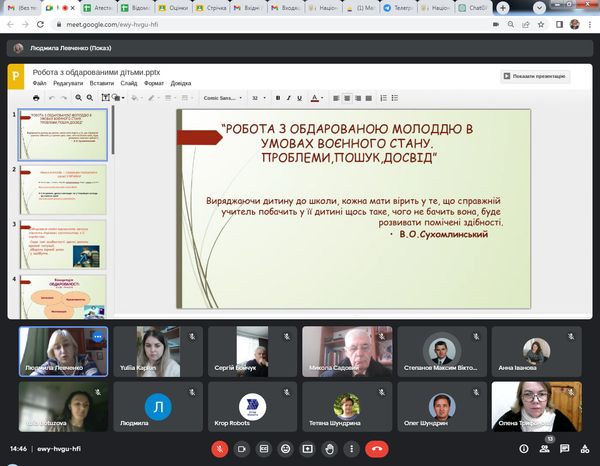Image resolution: width=600 pixels, height=466 pixels.
Task: Click the red leave call button
Action: pyautogui.click(x=377, y=449)
